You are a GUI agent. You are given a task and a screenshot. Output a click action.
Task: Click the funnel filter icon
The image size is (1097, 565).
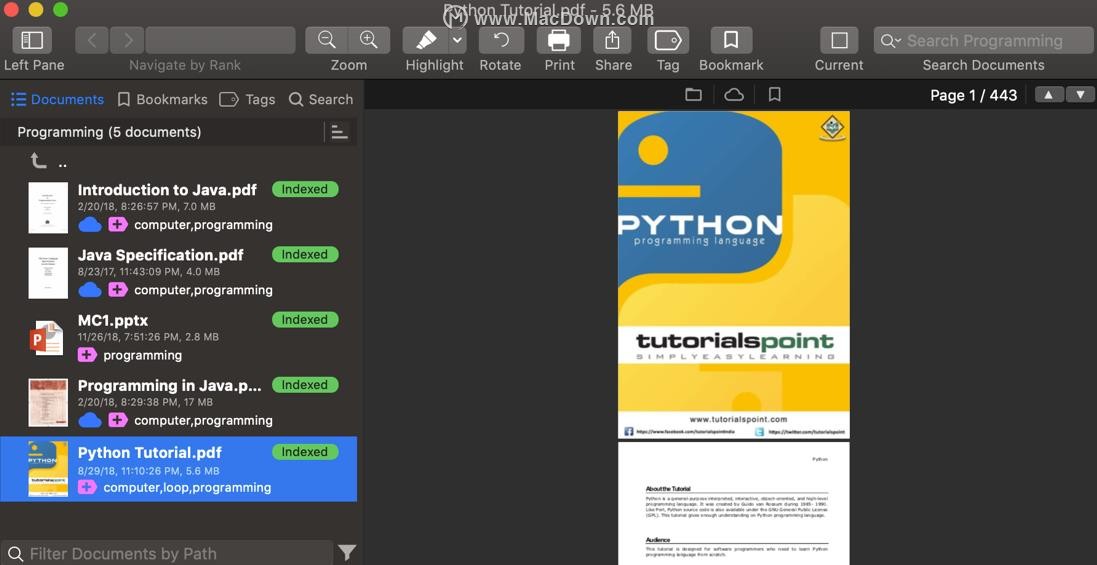(347, 552)
